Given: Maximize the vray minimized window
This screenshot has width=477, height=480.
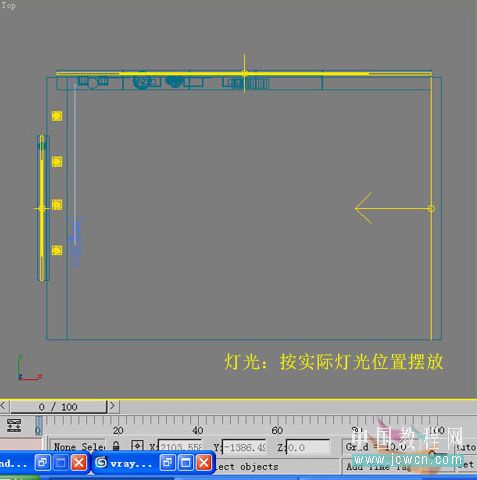Looking at the screenshot, I should [186, 463].
